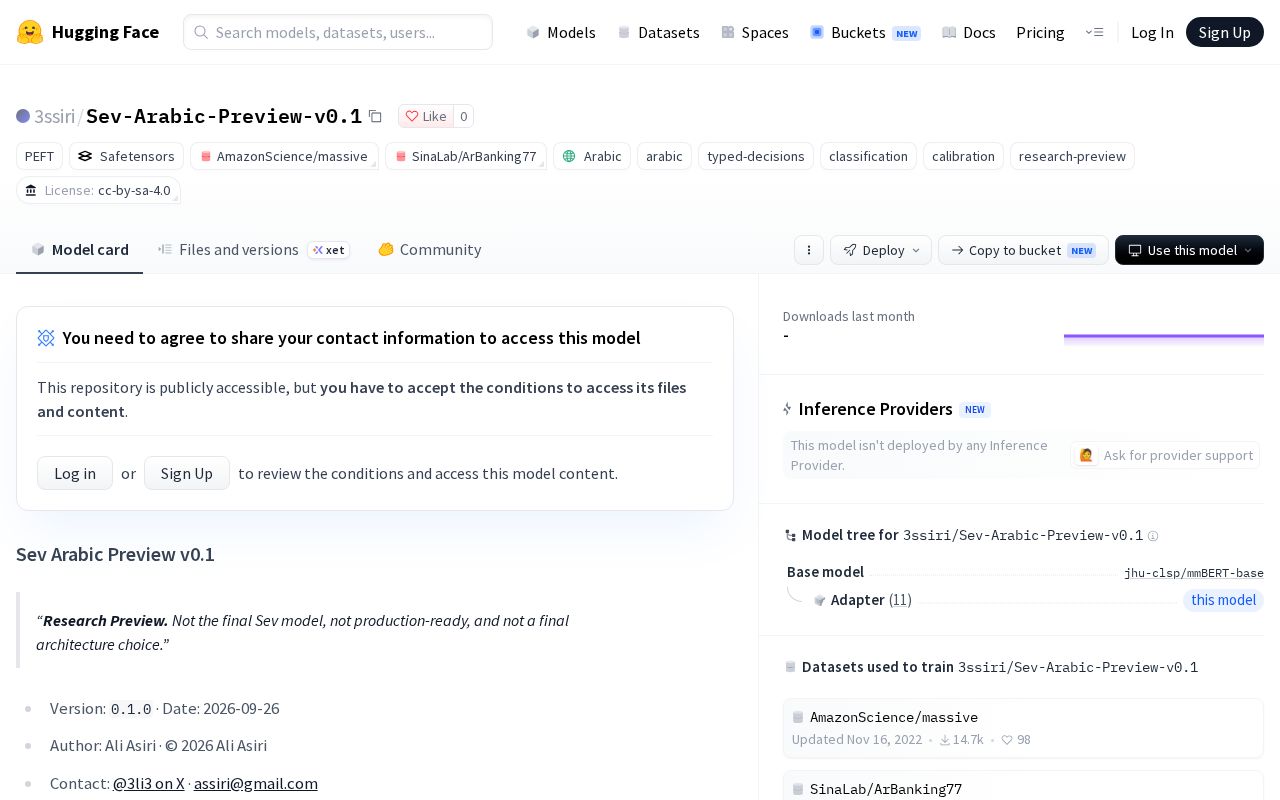Screen dimensions: 1280x800
Task: Click the typed-decisions tag
Action: click(756, 156)
